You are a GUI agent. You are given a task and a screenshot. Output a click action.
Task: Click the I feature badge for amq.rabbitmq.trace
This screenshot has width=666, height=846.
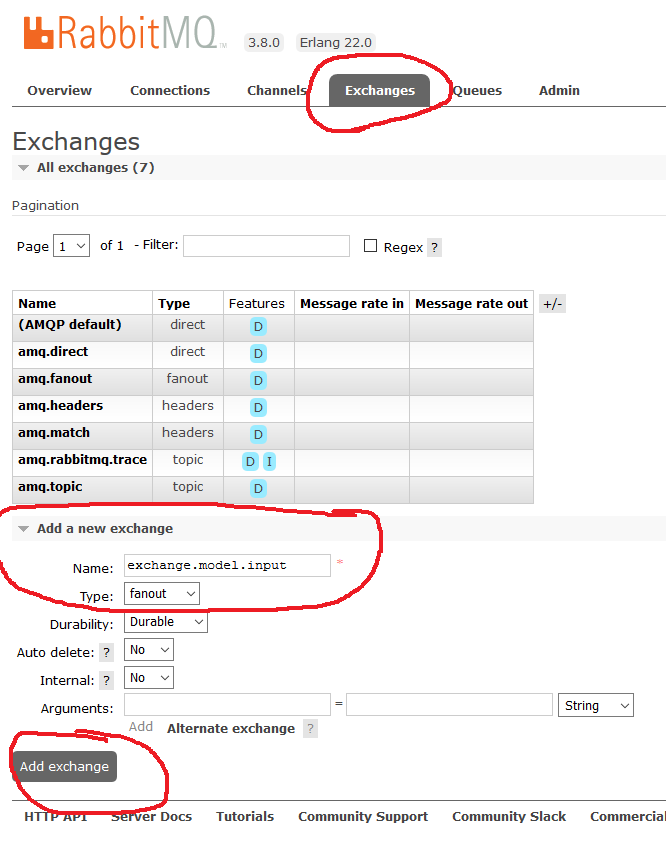(269, 461)
